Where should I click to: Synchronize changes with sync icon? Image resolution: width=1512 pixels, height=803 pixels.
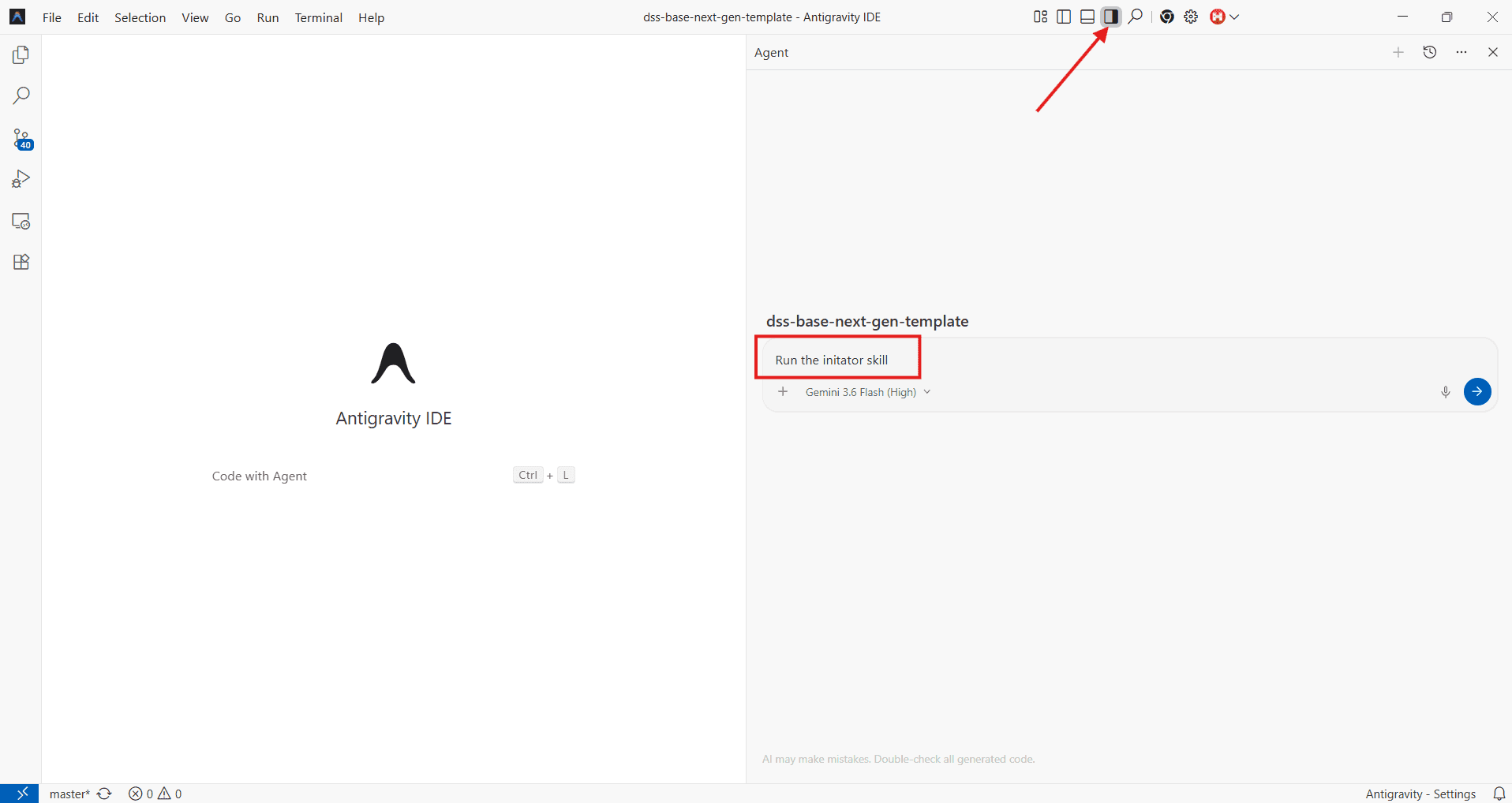[x=104, y=794]
